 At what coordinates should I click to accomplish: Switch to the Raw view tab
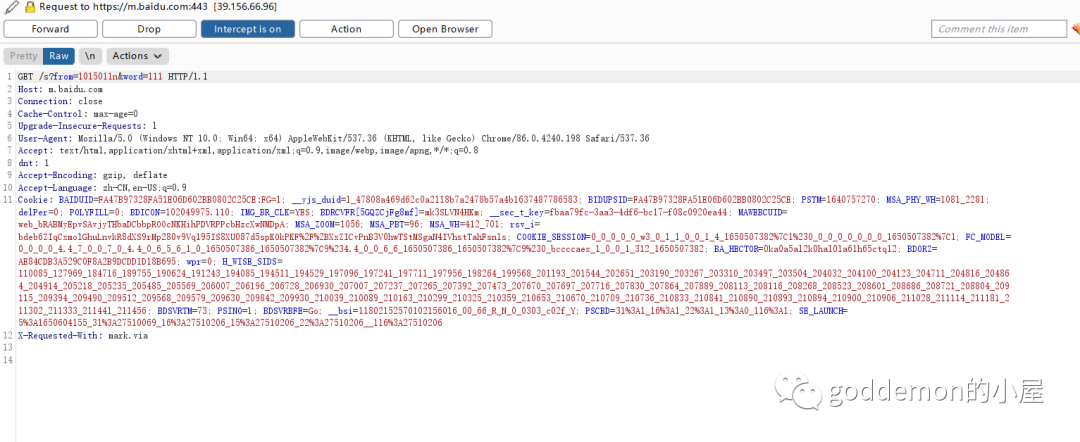59,56
